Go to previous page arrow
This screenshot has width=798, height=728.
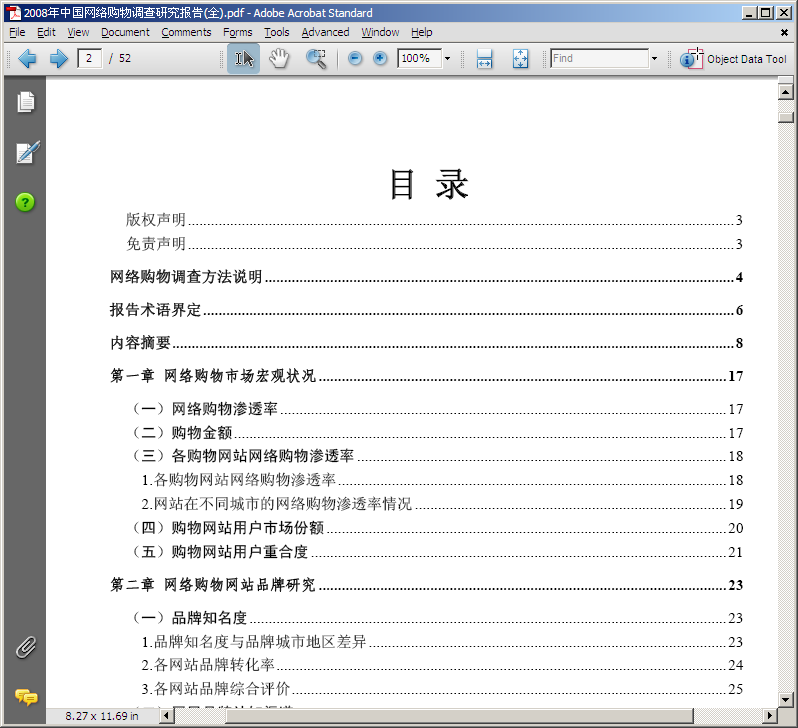point(27,59)
